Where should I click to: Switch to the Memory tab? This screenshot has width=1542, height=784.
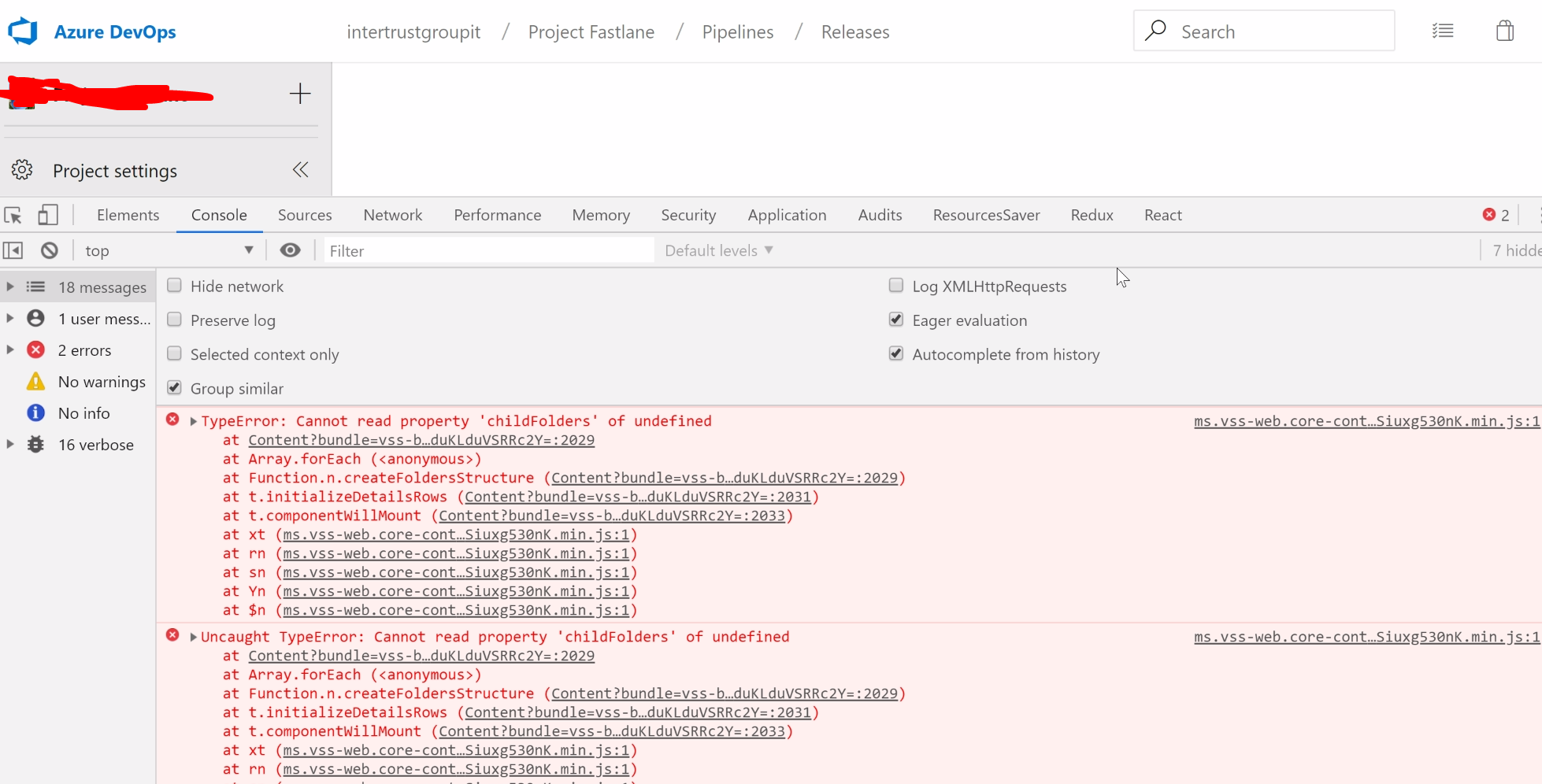pos(601,215)
